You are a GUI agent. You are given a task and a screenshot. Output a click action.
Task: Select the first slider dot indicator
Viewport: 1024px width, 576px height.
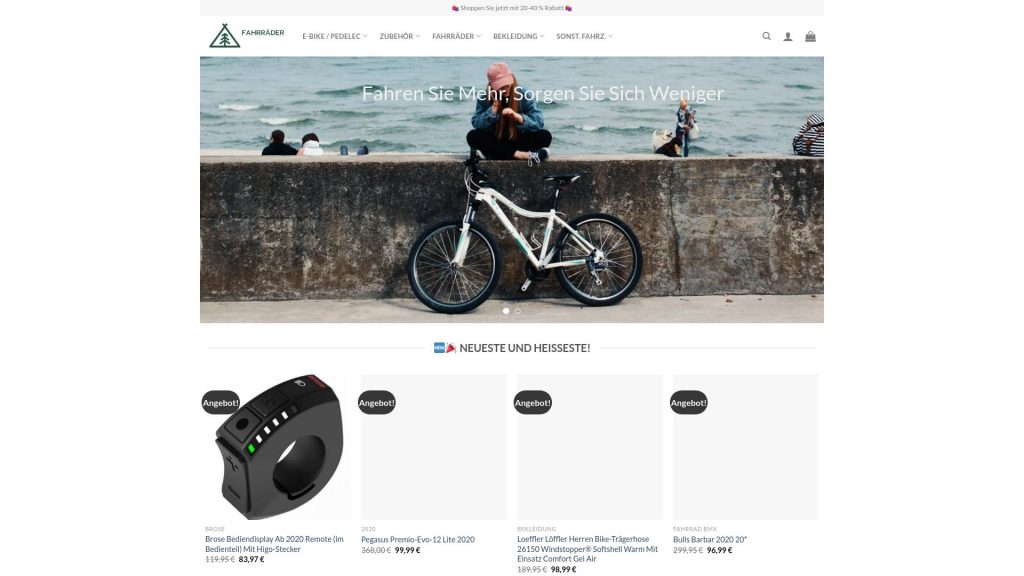tap(505, 311)
